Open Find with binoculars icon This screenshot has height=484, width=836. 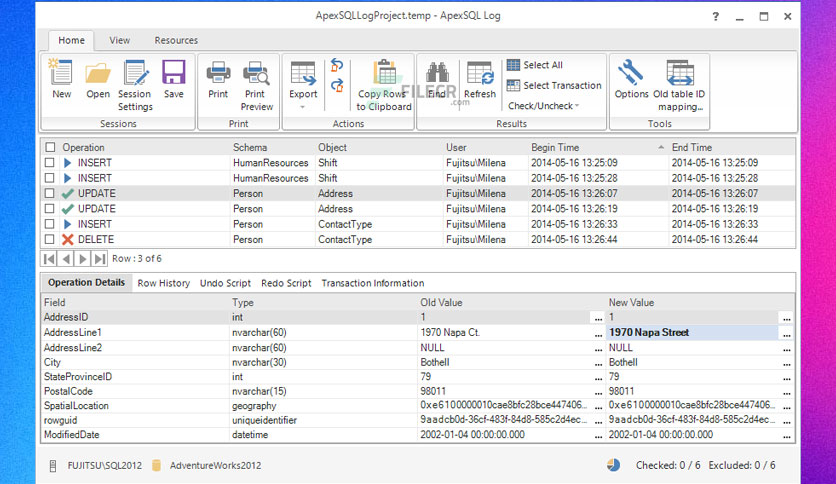[x=437, y=80]
